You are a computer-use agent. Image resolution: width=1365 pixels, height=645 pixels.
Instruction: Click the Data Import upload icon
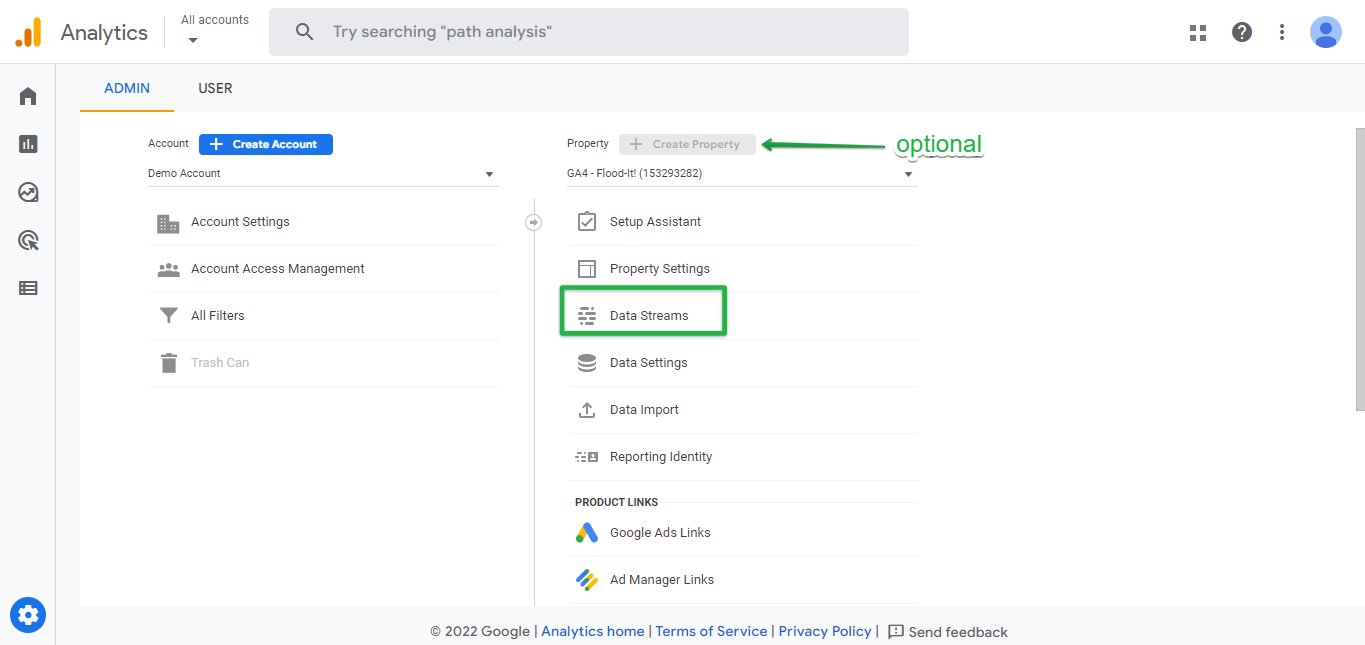[587, 410]
